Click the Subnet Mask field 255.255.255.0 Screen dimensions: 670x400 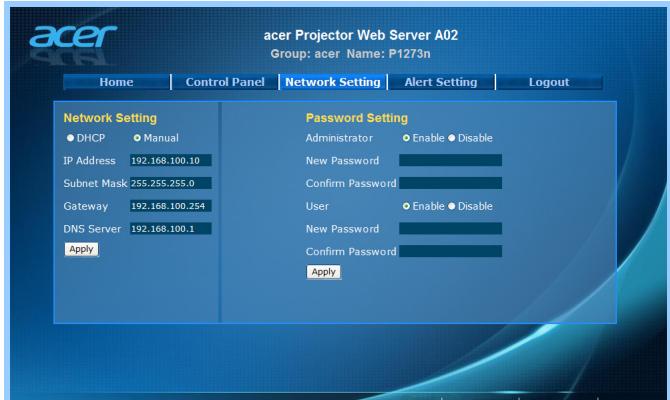click(x=170, y=183)
